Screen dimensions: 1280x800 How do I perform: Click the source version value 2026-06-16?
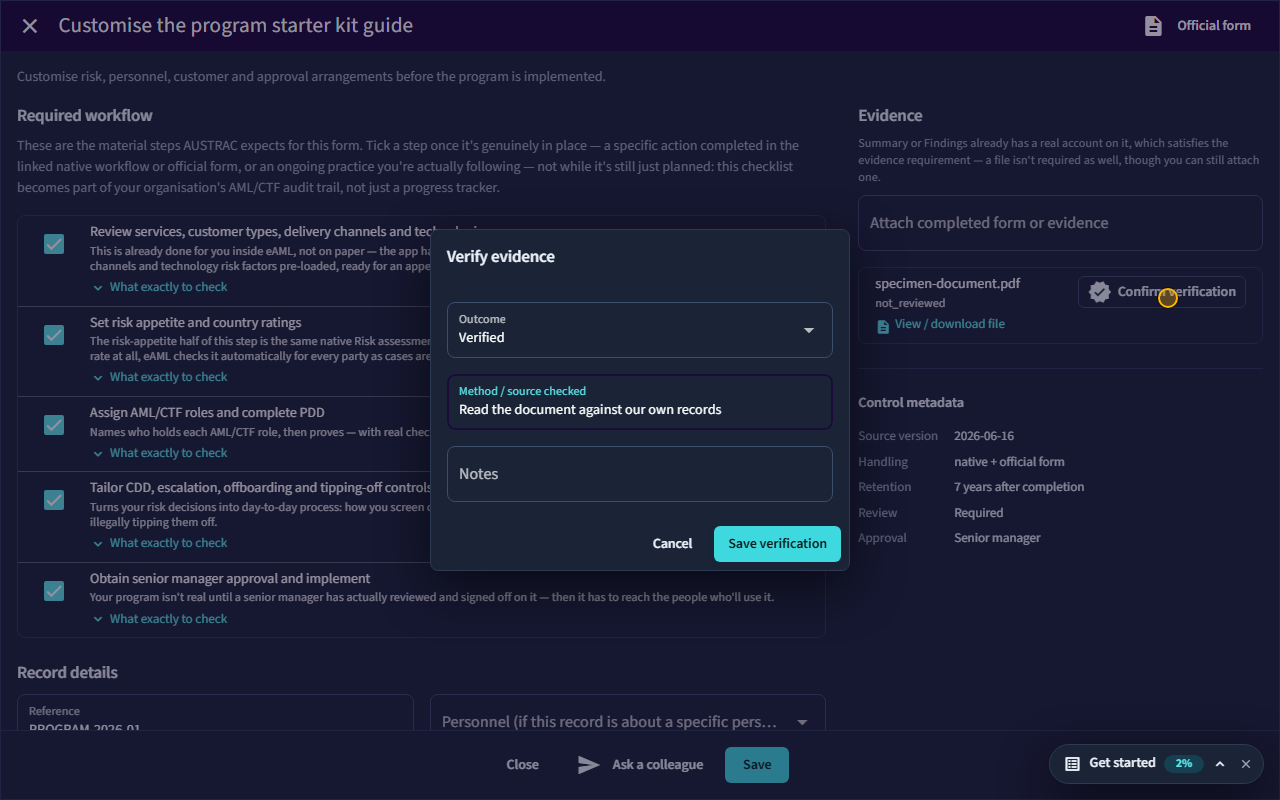(984, 436)
